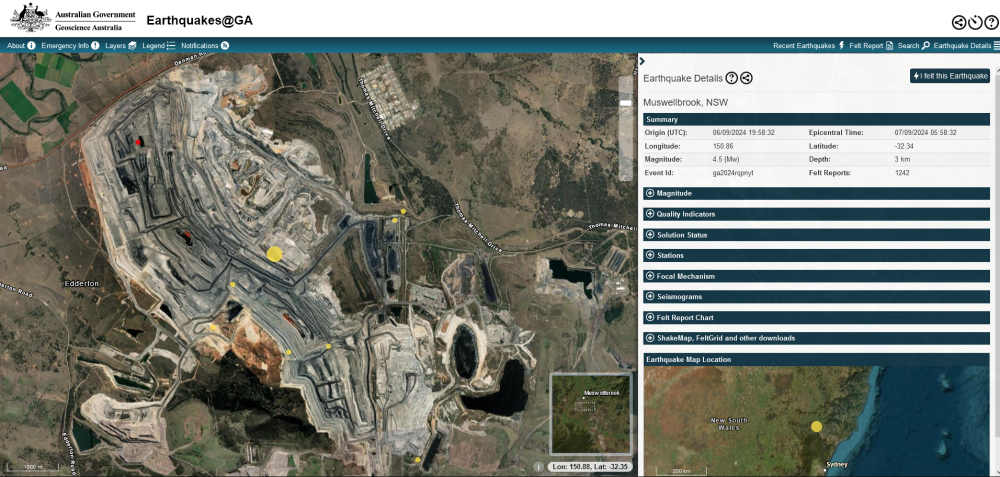Click the history clock icon in header
The image size is (1000, 477).
975,22
